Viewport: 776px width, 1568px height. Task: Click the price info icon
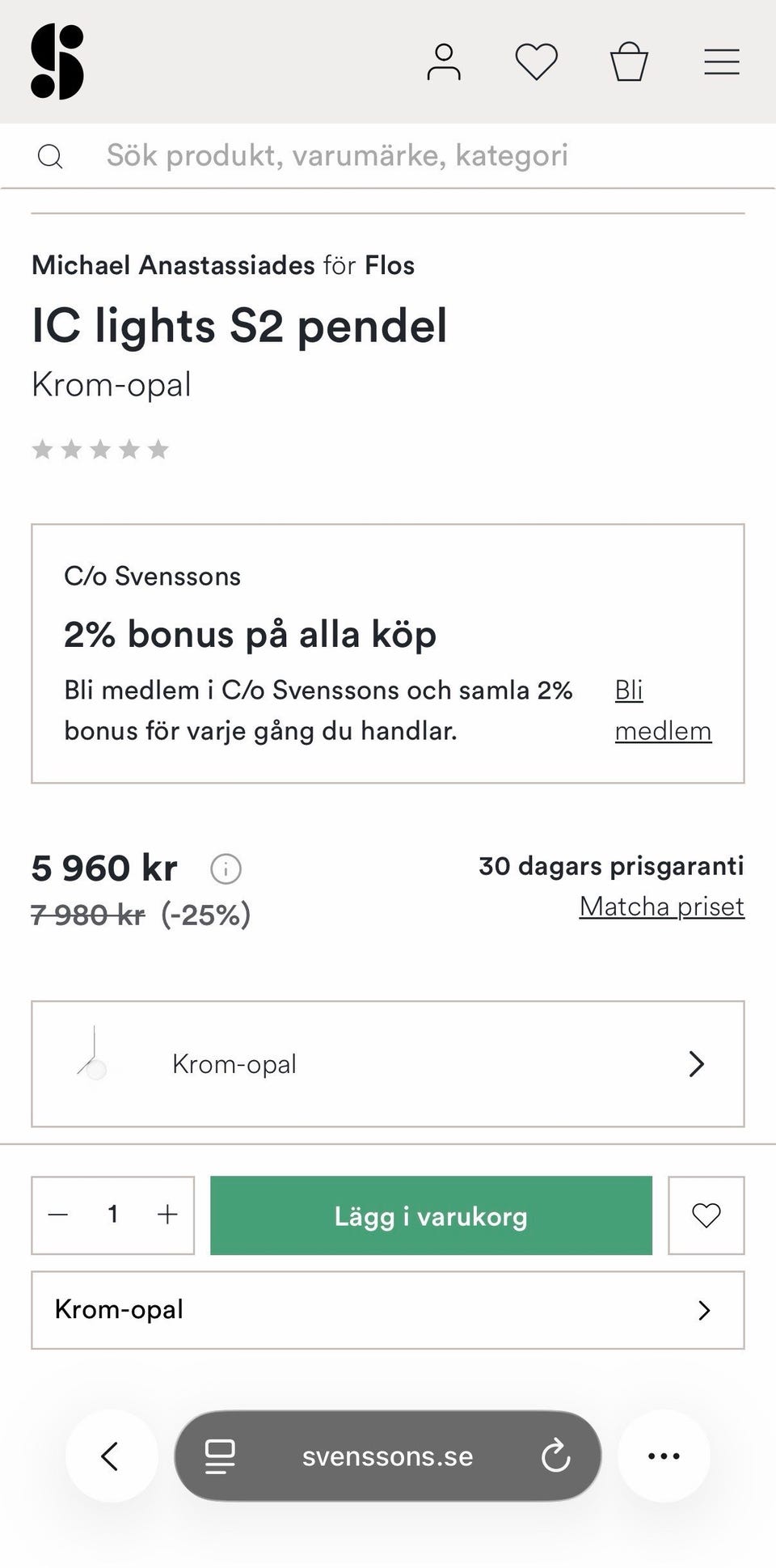tap(226, 869)
